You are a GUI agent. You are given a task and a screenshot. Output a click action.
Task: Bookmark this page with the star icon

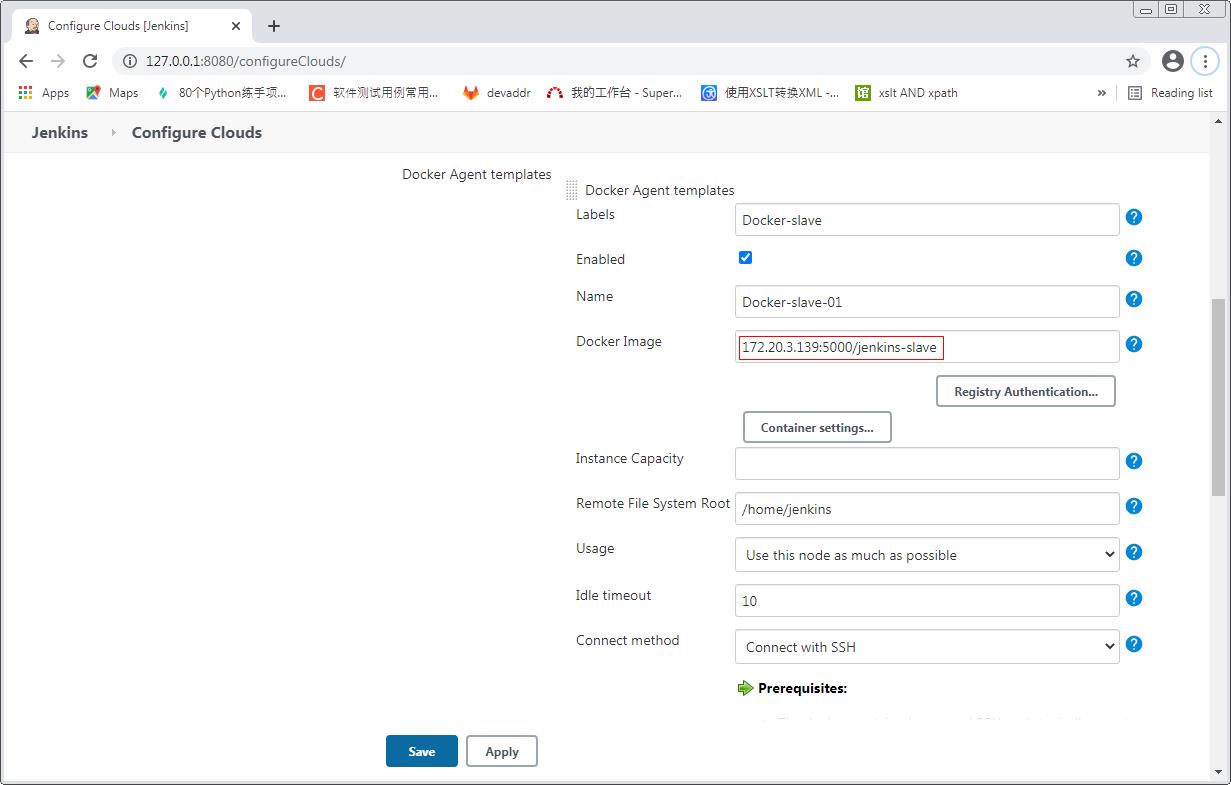(1133, 61)
